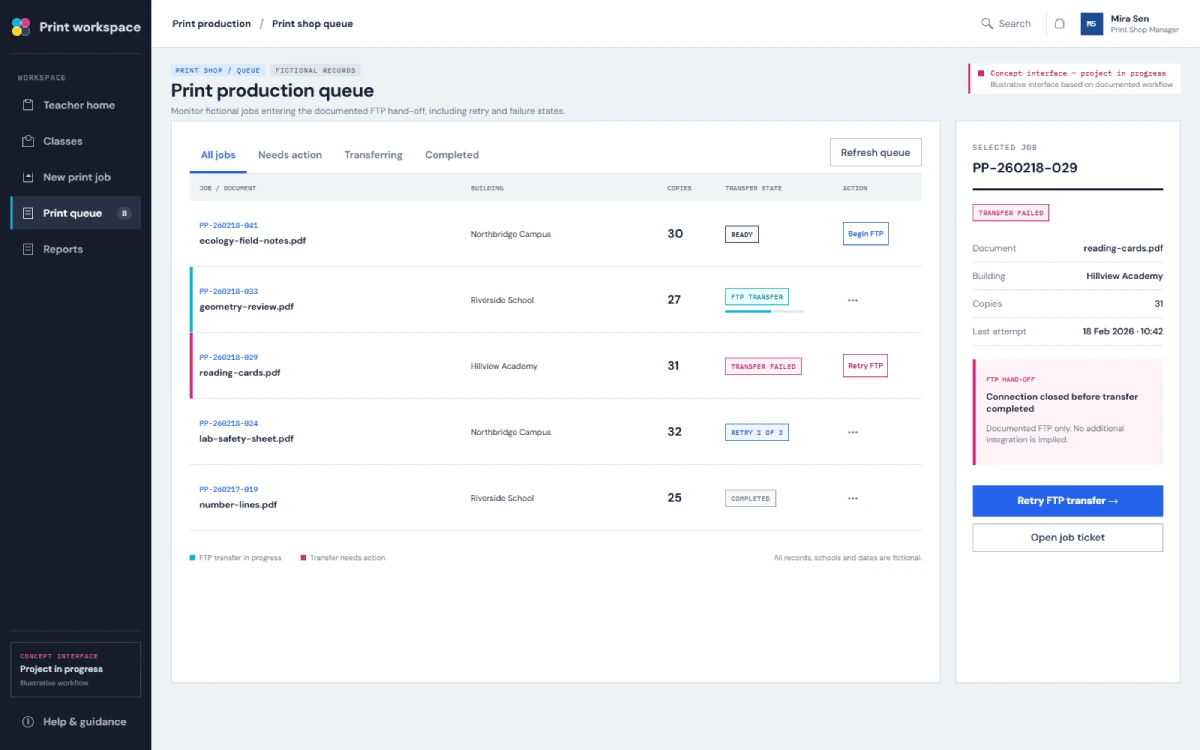The width and height of the screenshot is (1200, 750).
Task: Click Print production breadcrumb
Action: [x=211, y=24]
